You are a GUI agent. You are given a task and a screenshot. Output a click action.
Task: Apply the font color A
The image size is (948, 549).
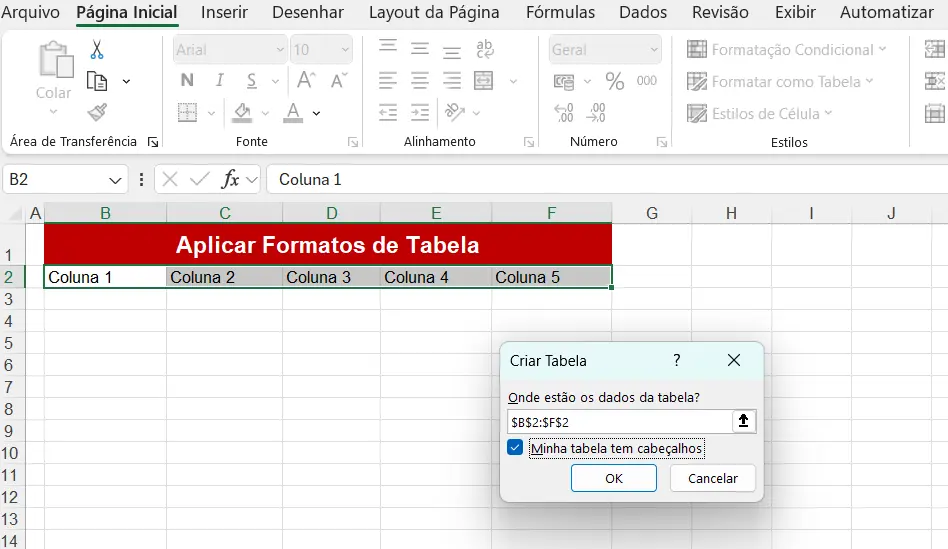tap(293, 112)
